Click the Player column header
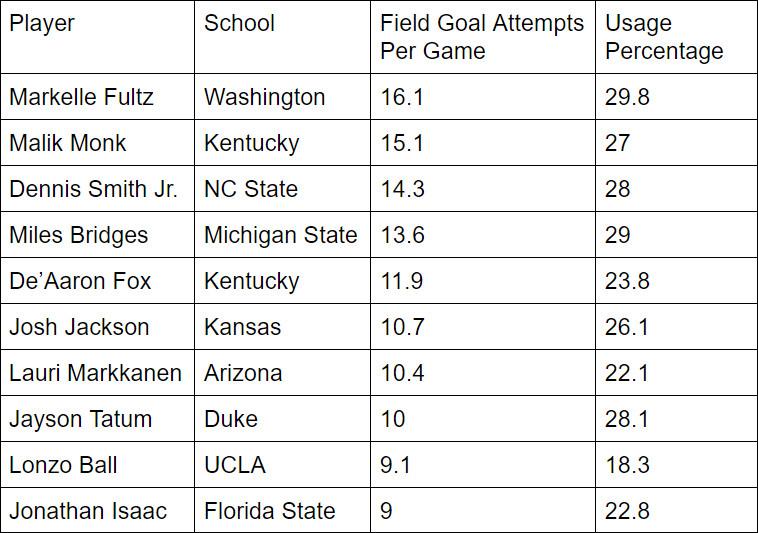 point(42,23)
